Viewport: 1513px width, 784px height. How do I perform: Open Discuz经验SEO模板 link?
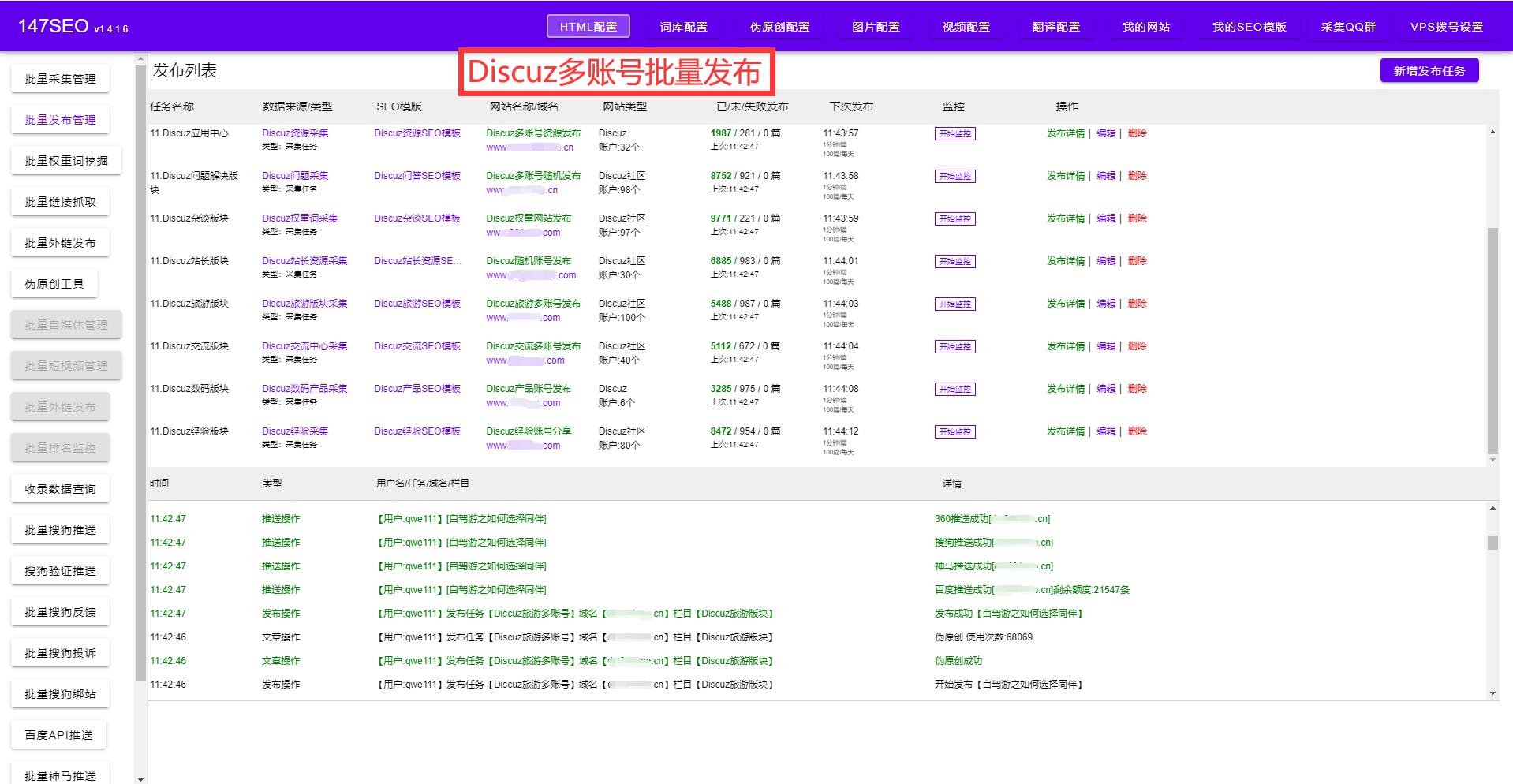tap(417, 431)
